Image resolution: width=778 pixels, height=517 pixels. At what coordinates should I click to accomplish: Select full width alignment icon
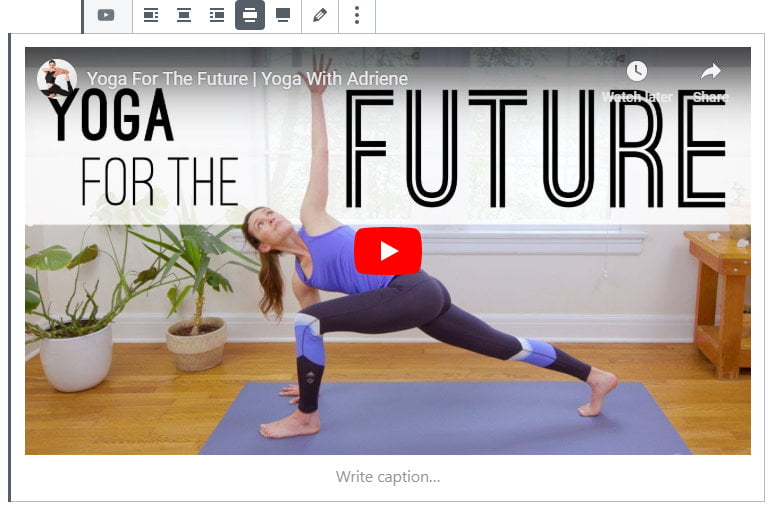pos(283,15)
